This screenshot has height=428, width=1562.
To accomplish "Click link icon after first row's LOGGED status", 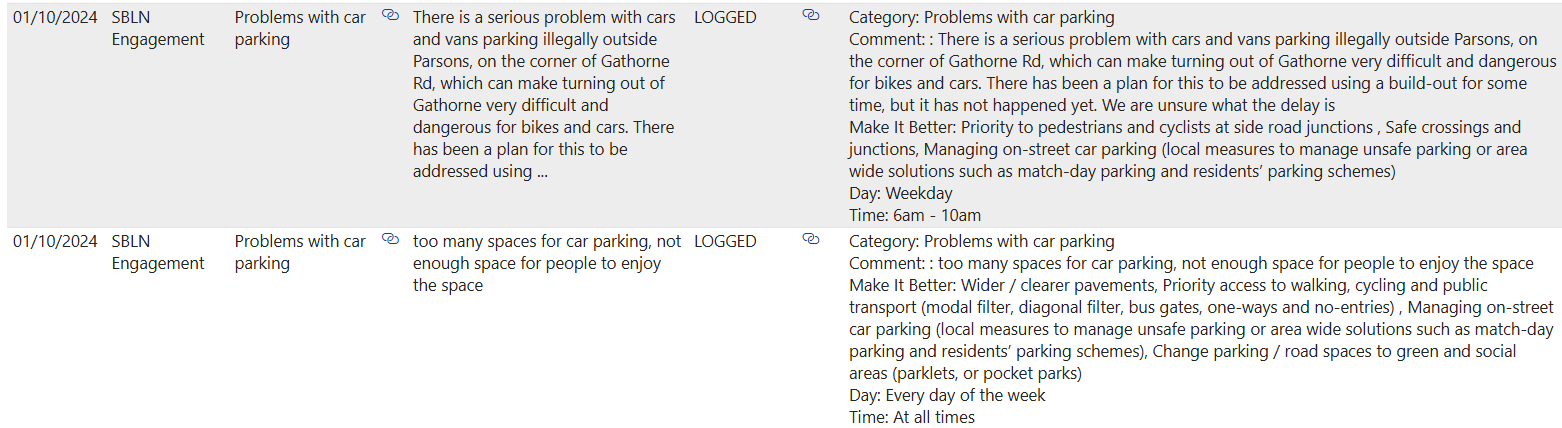I will tap(811, 16).
